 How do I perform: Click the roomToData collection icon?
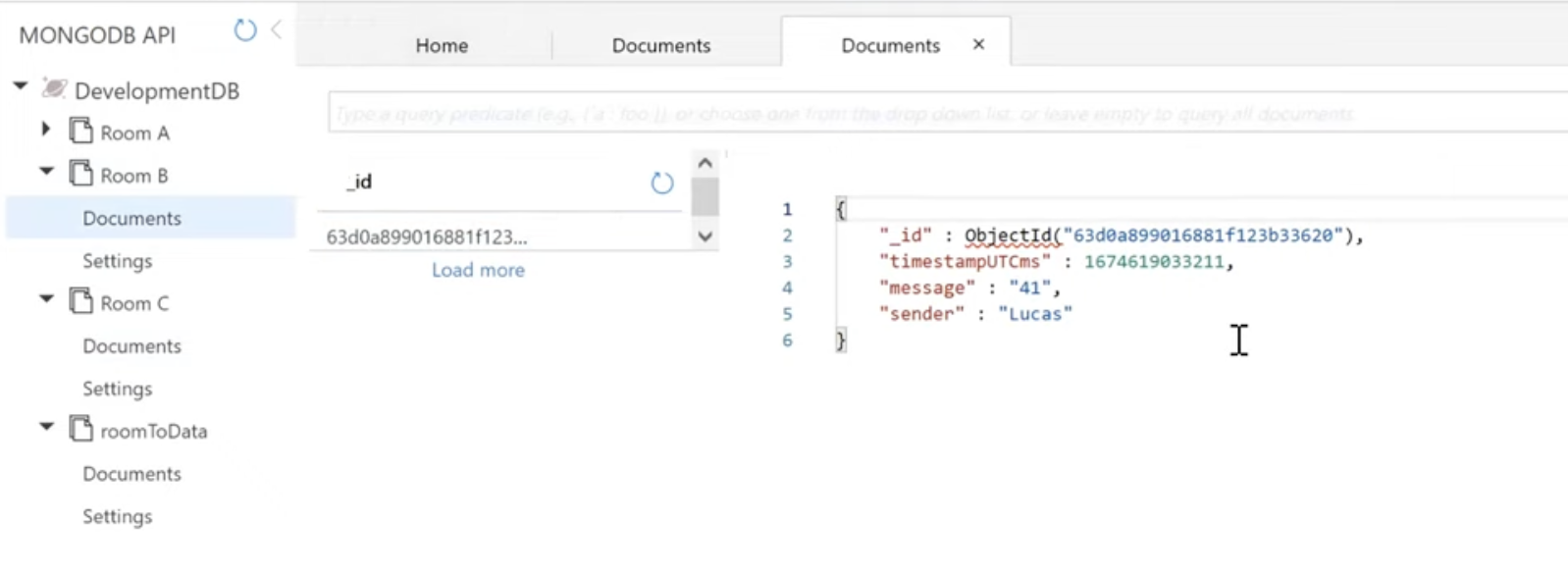click(x=80, y=429)
